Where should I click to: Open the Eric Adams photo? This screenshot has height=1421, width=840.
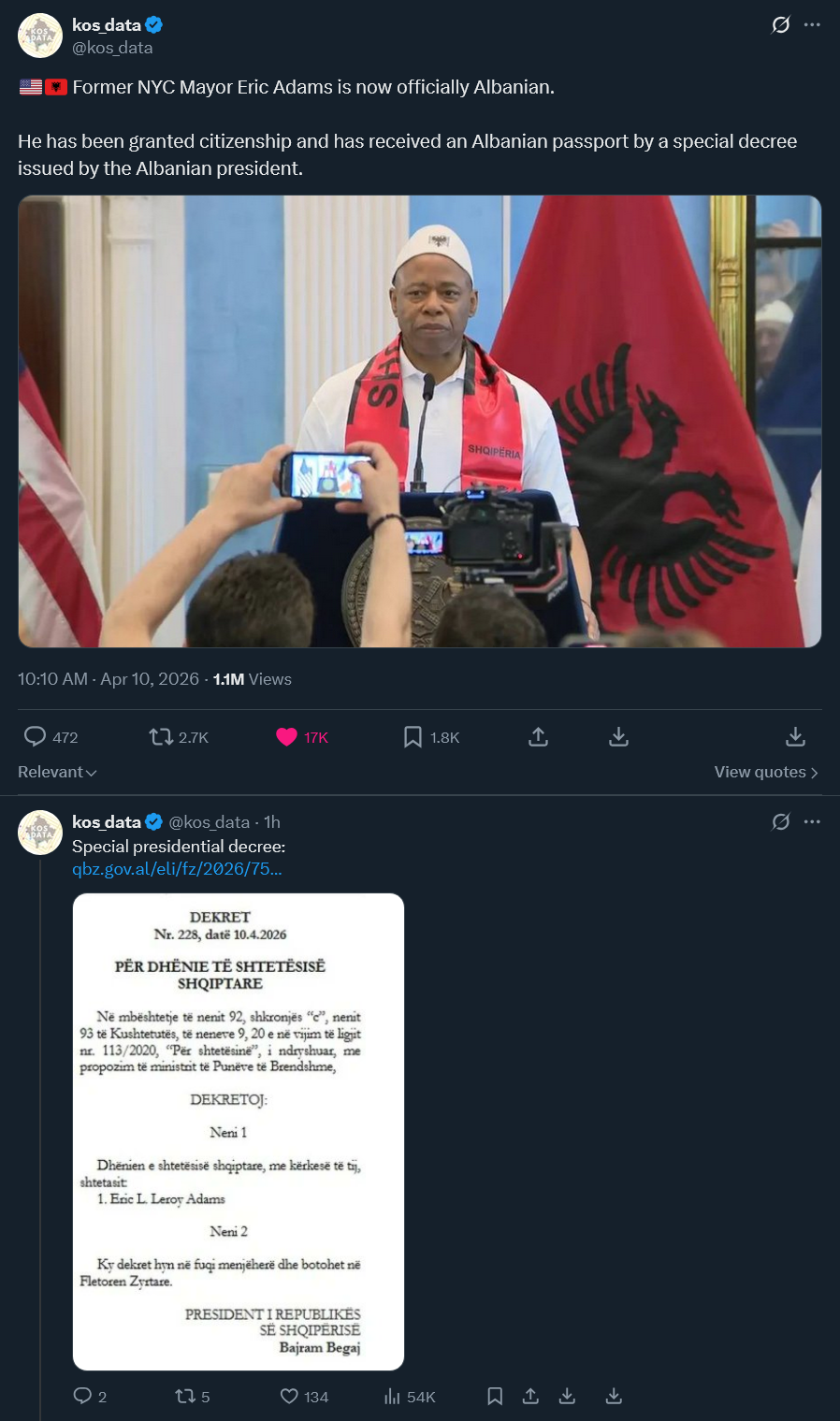pos(420,421)
